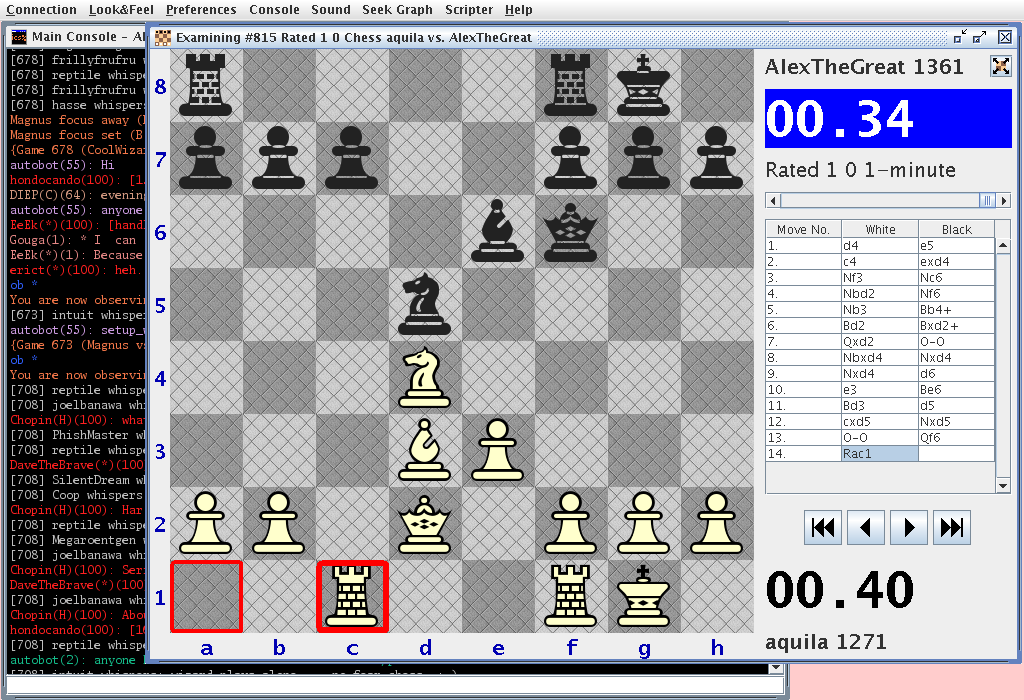Jump to the last move of the game
Image resolution: width=1024 pixels, height=700 pixels.
click(952, 527)
